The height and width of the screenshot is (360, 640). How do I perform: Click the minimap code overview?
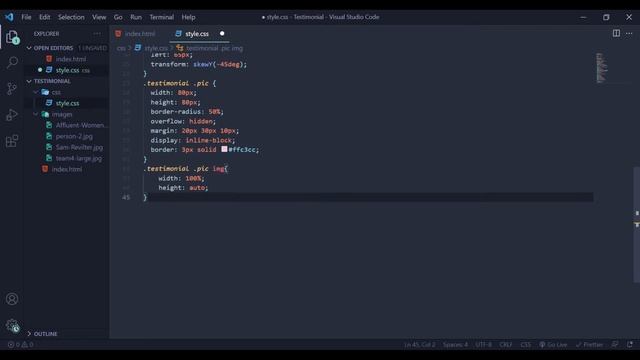(602, 67)
